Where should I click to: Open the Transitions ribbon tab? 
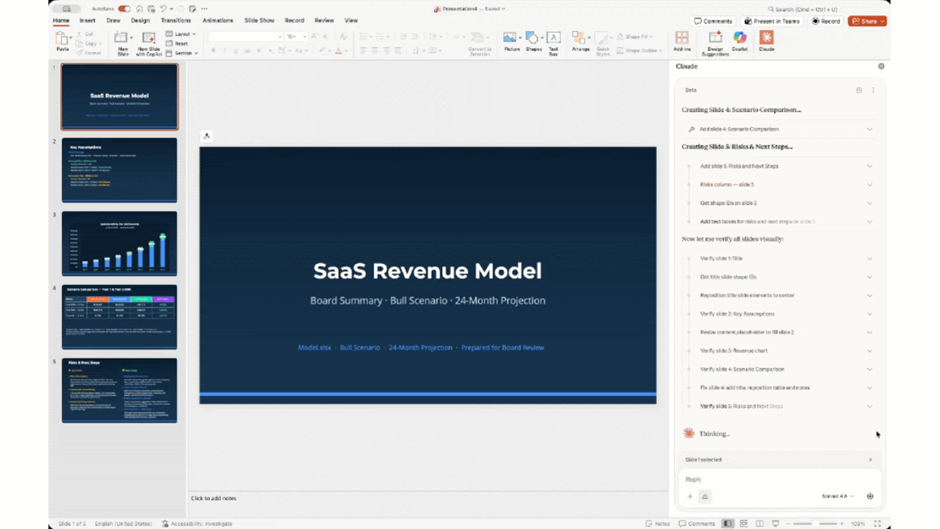[x=175, y=20]
